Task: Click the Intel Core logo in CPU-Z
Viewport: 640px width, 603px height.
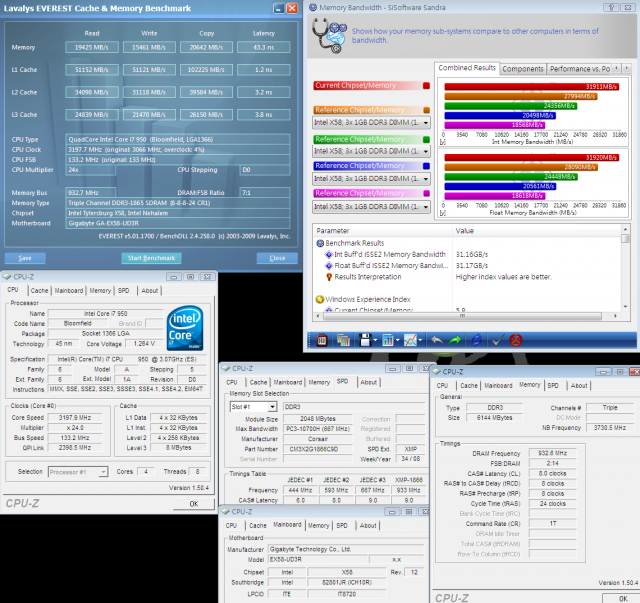Action: (x=185, y=328)
